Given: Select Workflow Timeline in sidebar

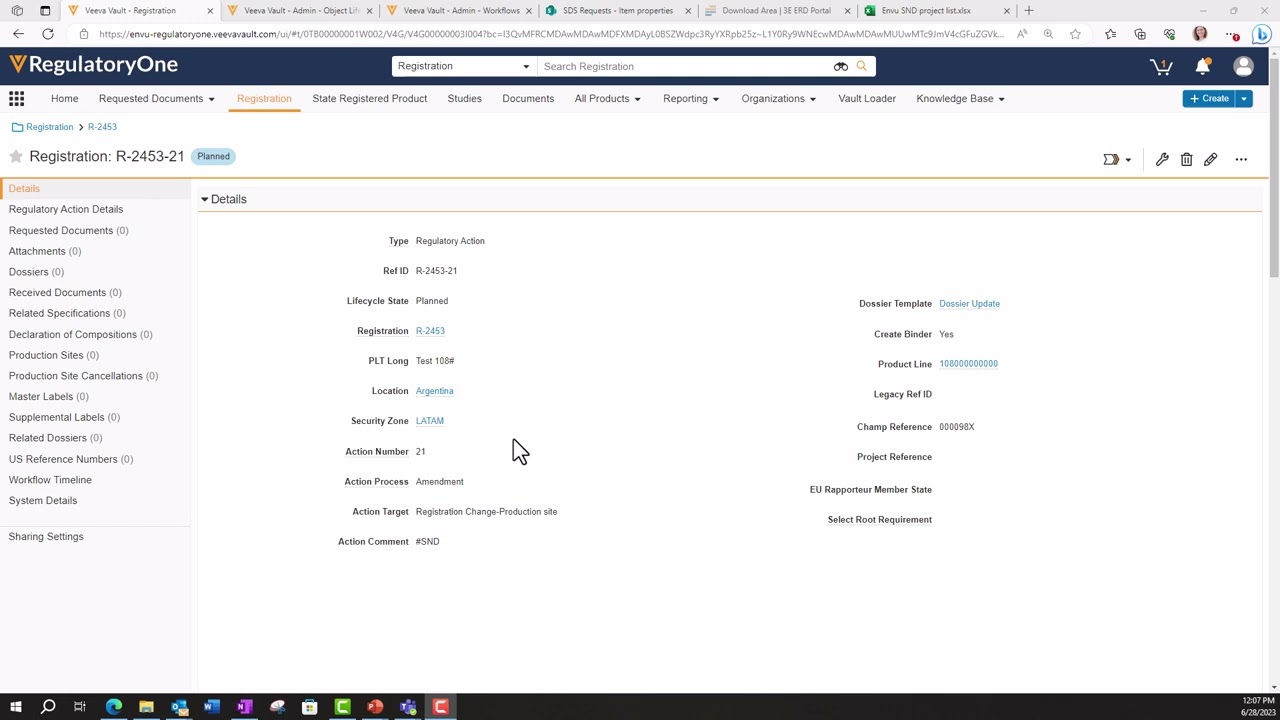Looking at the screenshot, I should pos(50,480).
